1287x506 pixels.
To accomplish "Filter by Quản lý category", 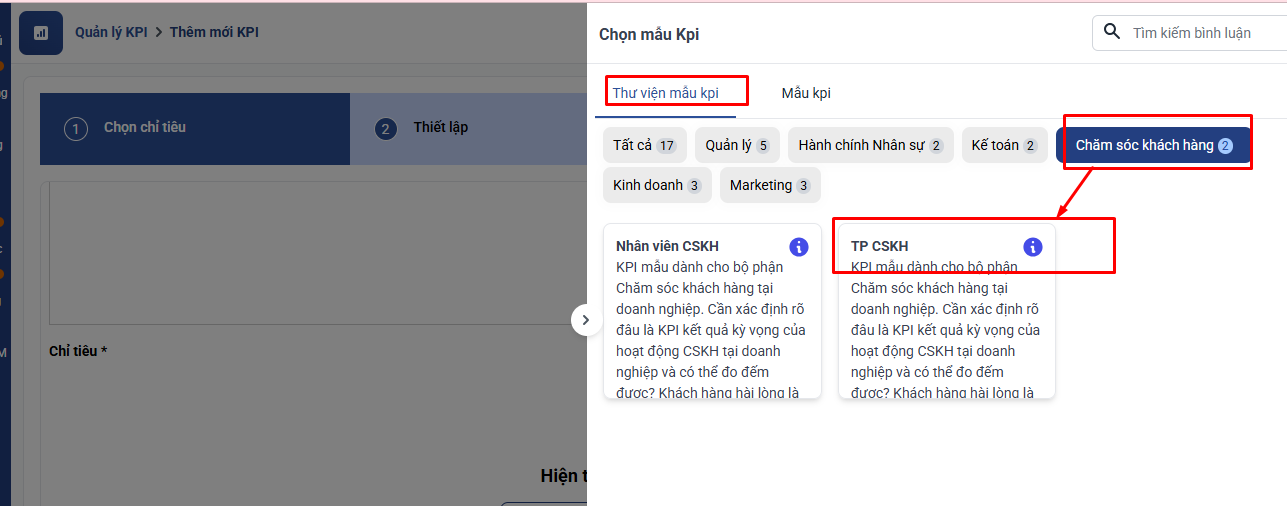I will (736, 145).
